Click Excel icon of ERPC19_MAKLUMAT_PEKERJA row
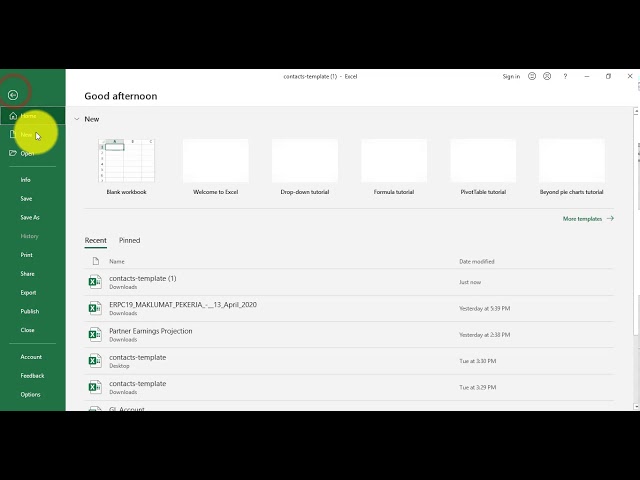Image resolution: width=640 pixels, height=480 pixels. (x=95, y=309)
